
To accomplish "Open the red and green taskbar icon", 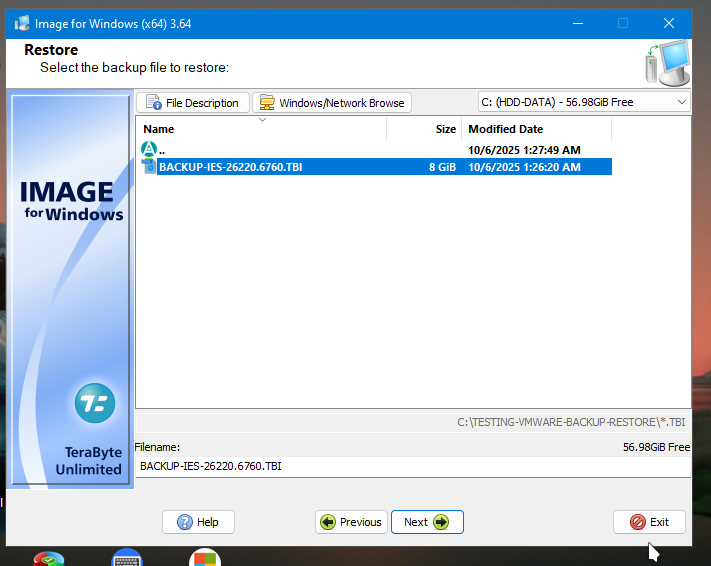I will (49, 558).
